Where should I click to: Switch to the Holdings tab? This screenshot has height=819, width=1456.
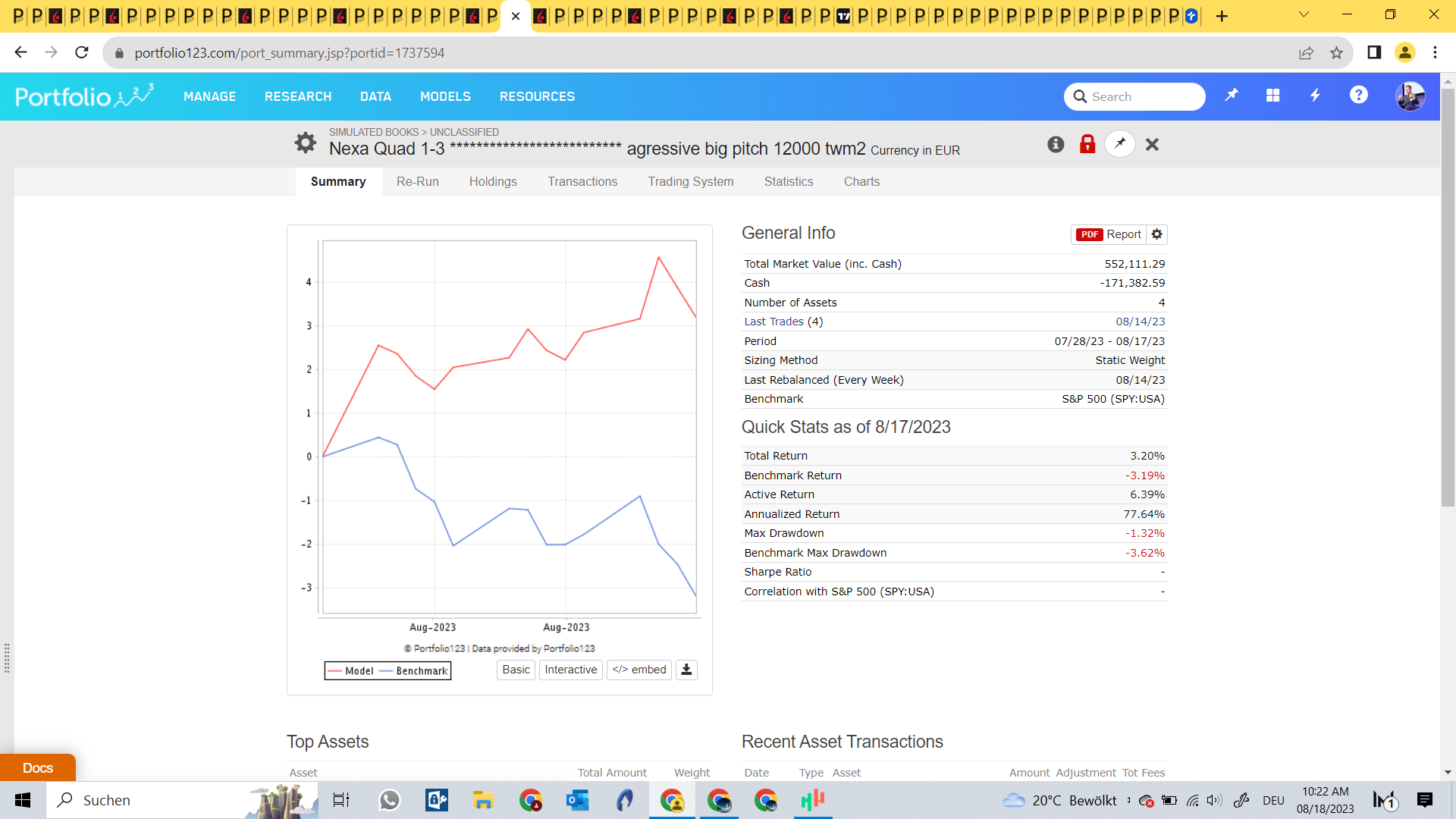click(x=493, y=181)
